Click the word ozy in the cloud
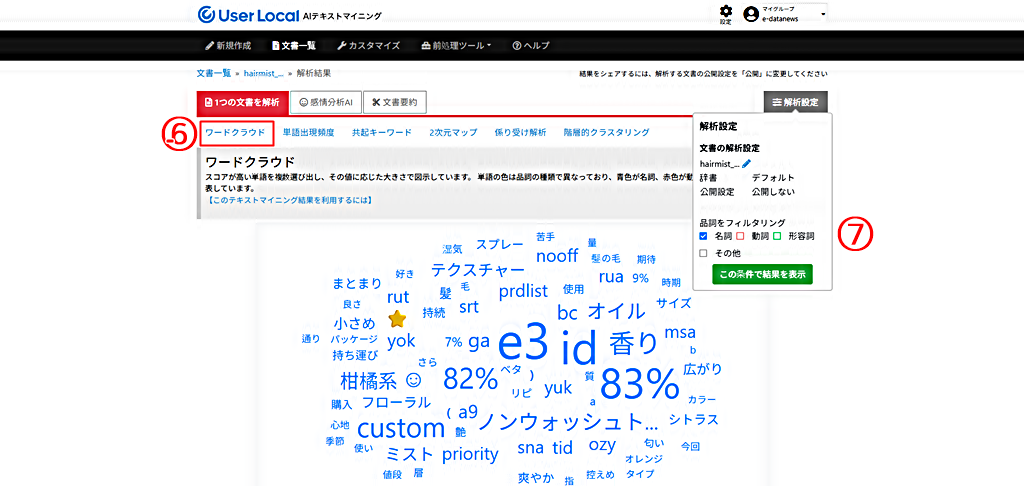Screen dimensions: 1024x486 [x=602, y=446]
